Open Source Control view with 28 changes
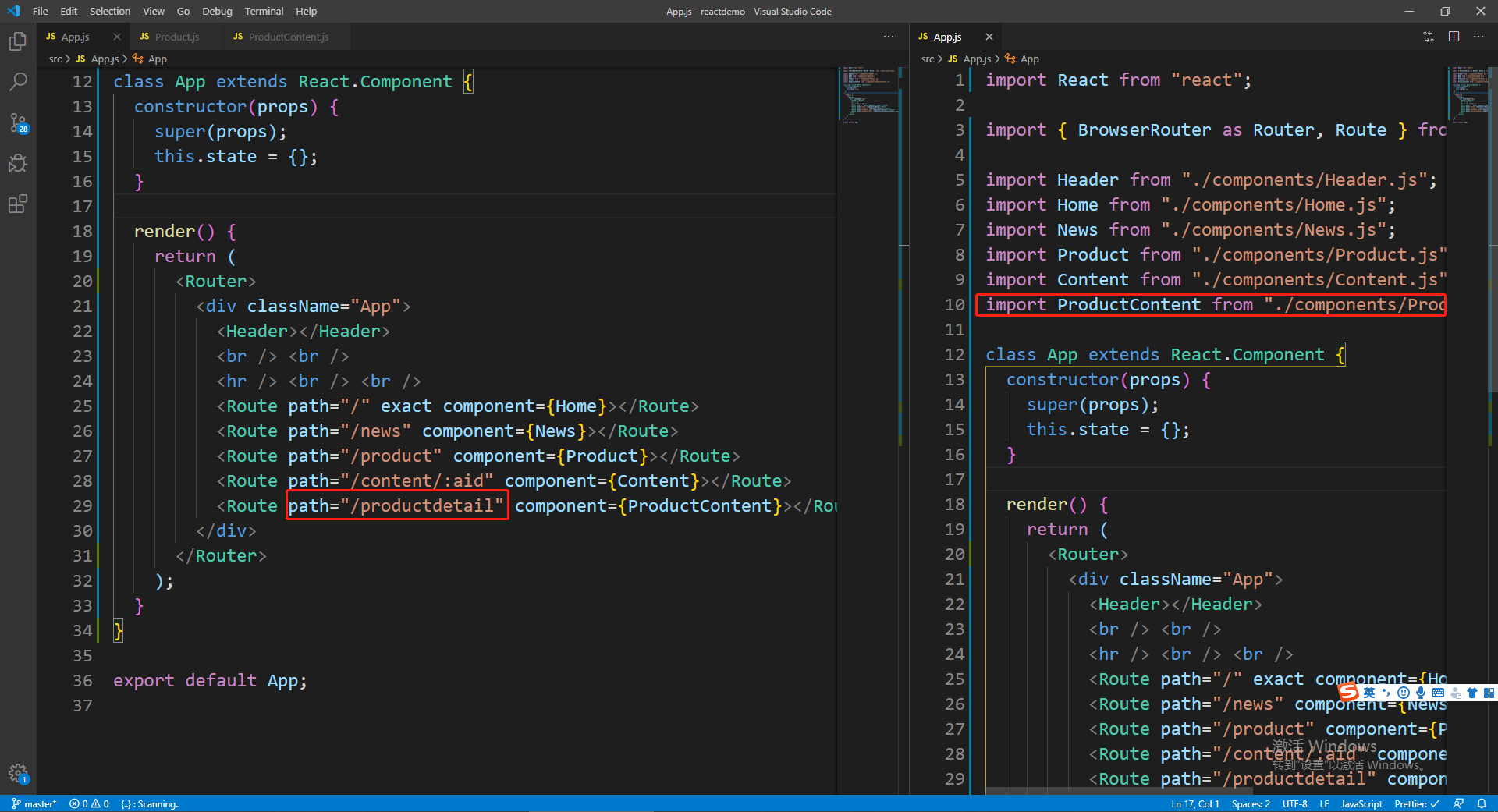1498x812 pixels. click(x=18, y=122)
